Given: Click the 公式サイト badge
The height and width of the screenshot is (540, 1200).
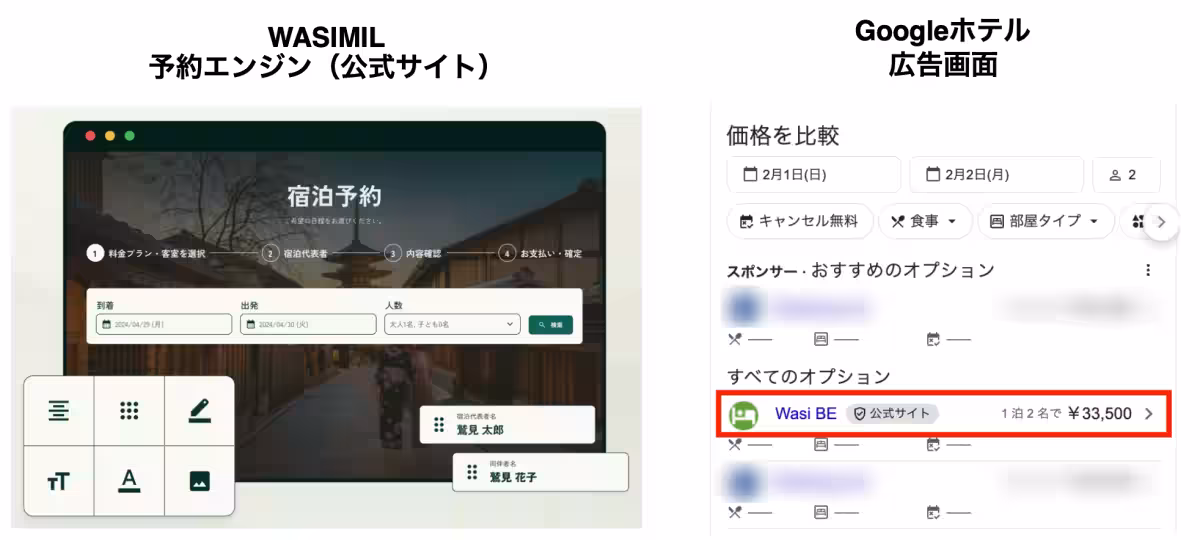Looking at the screenshot, I should tap(892, 414).
